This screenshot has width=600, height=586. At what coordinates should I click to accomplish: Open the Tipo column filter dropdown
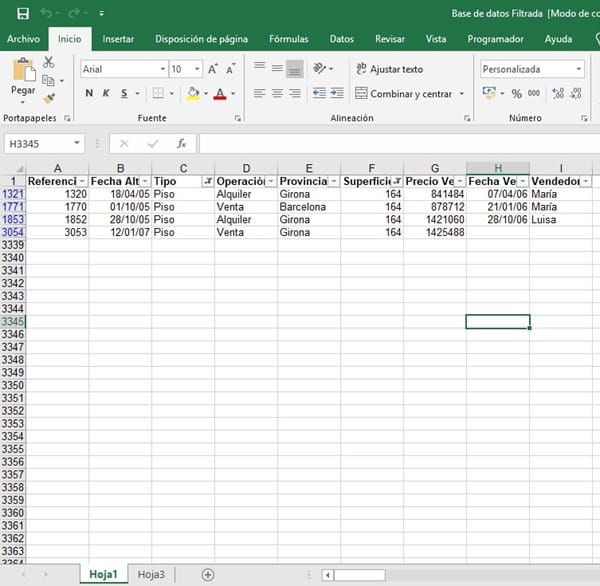point(207,181)
